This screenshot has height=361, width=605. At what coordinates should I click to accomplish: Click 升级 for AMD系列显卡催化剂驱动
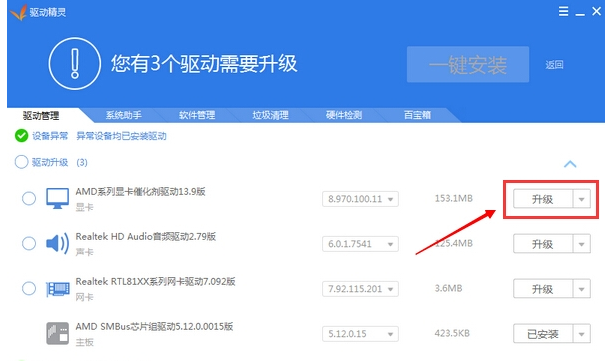[543, 199]
